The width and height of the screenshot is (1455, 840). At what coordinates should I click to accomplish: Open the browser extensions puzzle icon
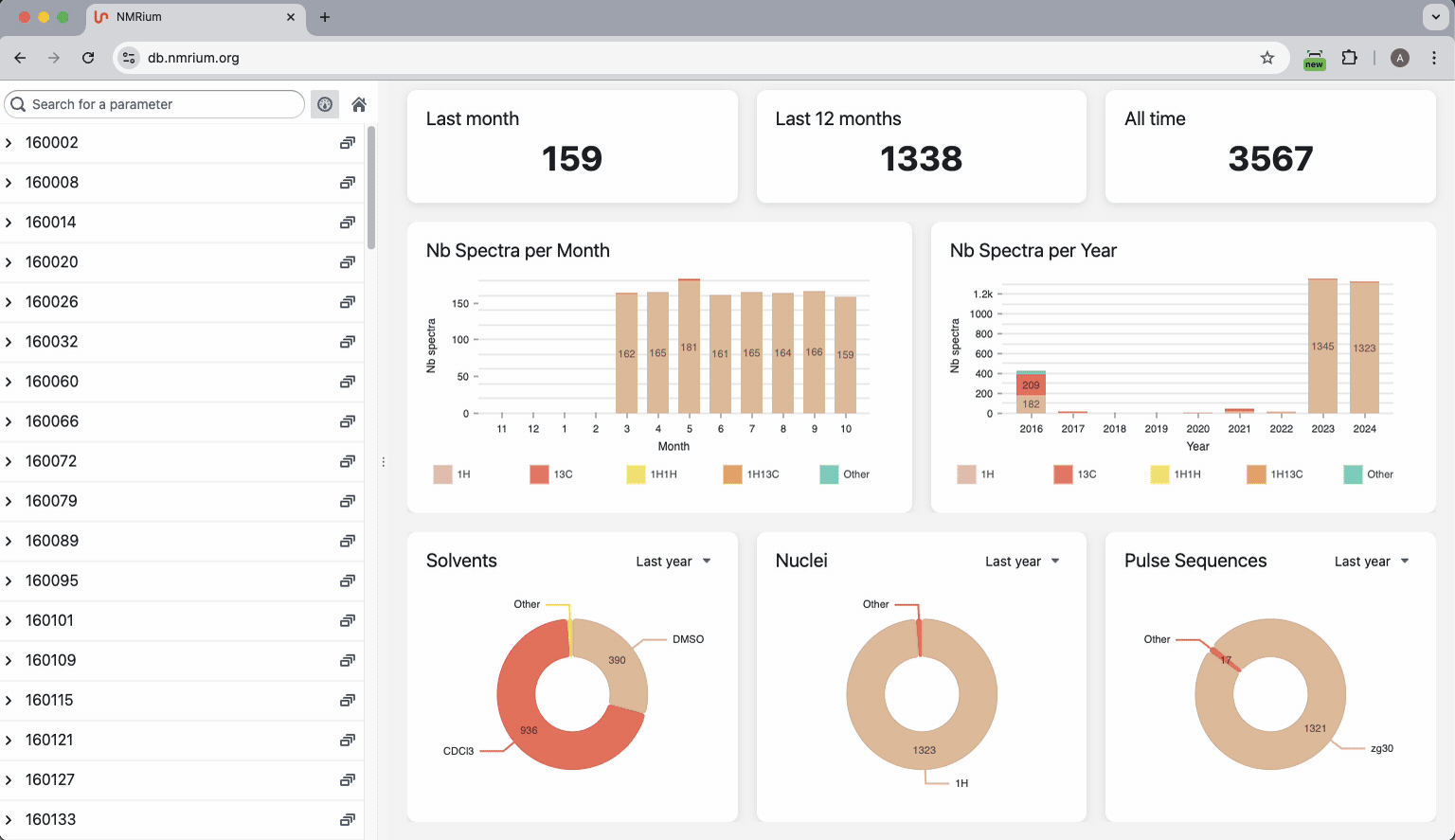[x=1350, y=58]
